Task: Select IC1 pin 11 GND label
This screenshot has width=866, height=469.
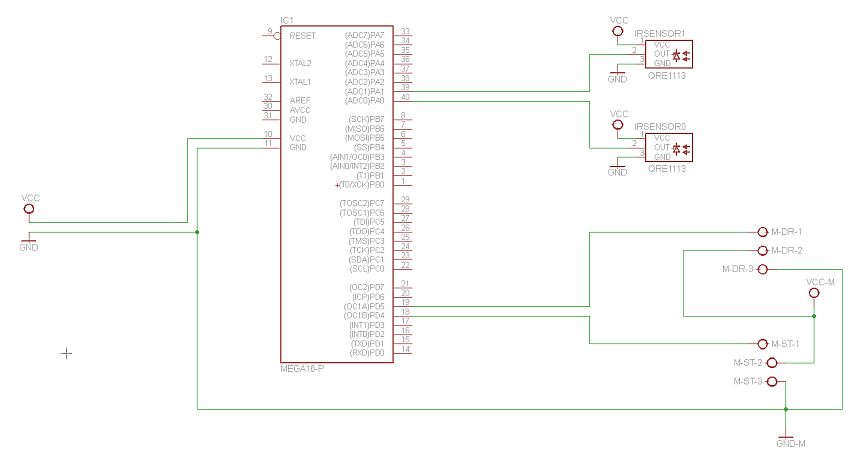Action: (x=298, y=147)
